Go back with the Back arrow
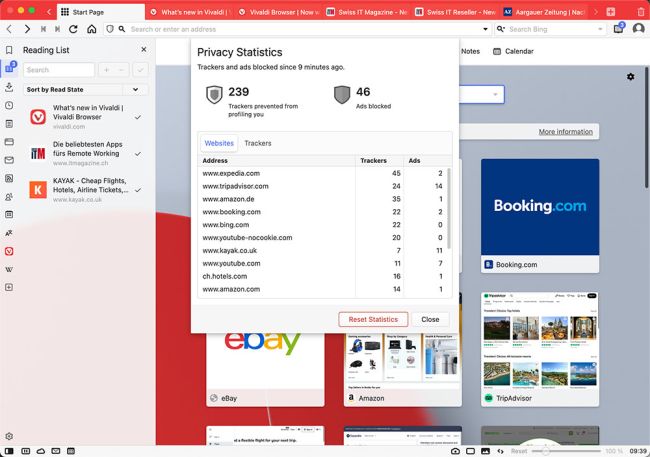This screenshot has width=650, height=457. (10, 29)
